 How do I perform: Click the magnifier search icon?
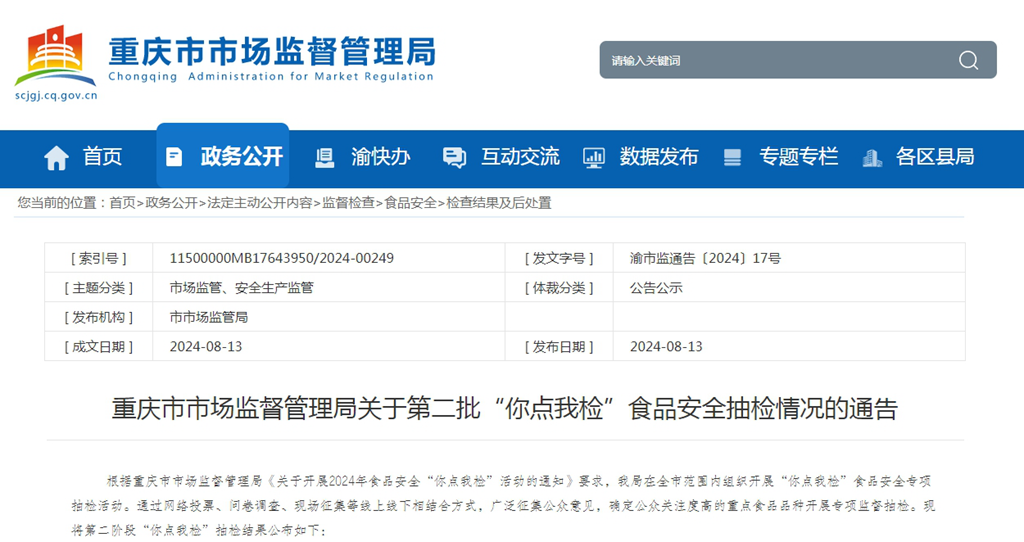point(968,60)
